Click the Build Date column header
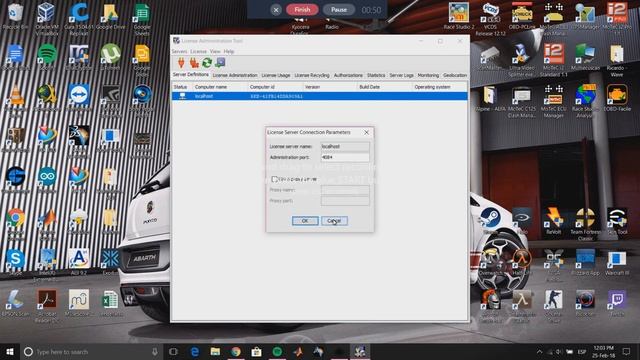 click(384, 87)
